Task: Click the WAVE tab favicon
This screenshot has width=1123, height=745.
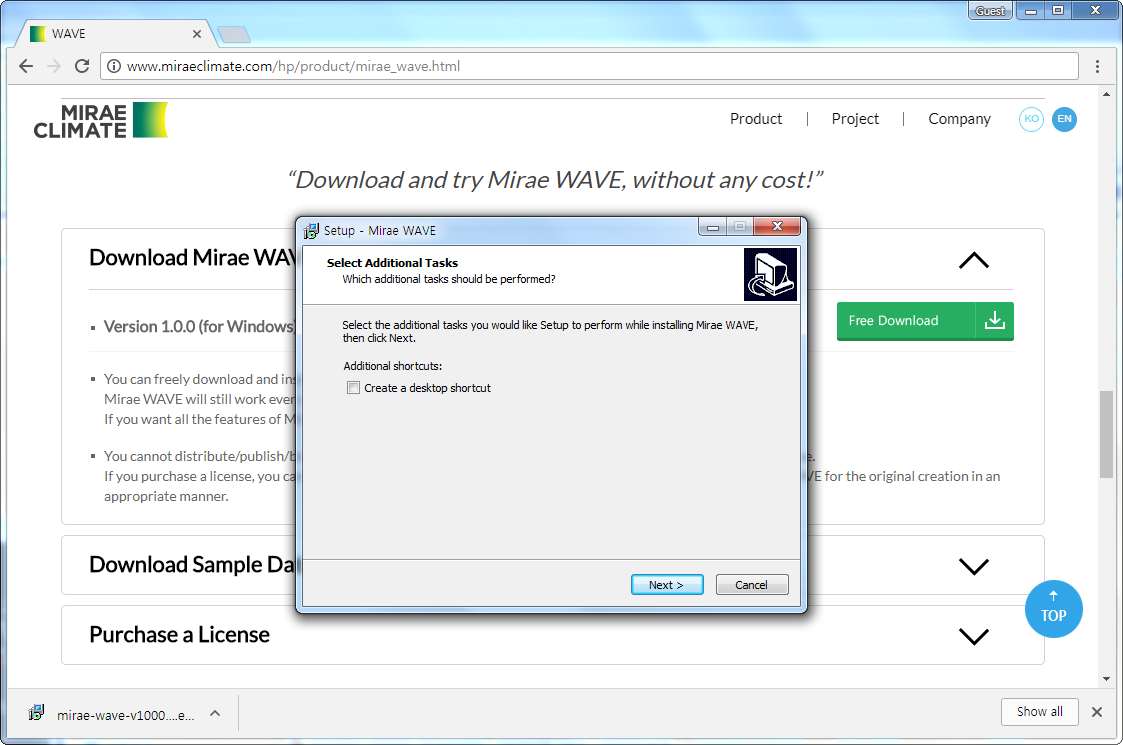Action: (x=38, y=34)
